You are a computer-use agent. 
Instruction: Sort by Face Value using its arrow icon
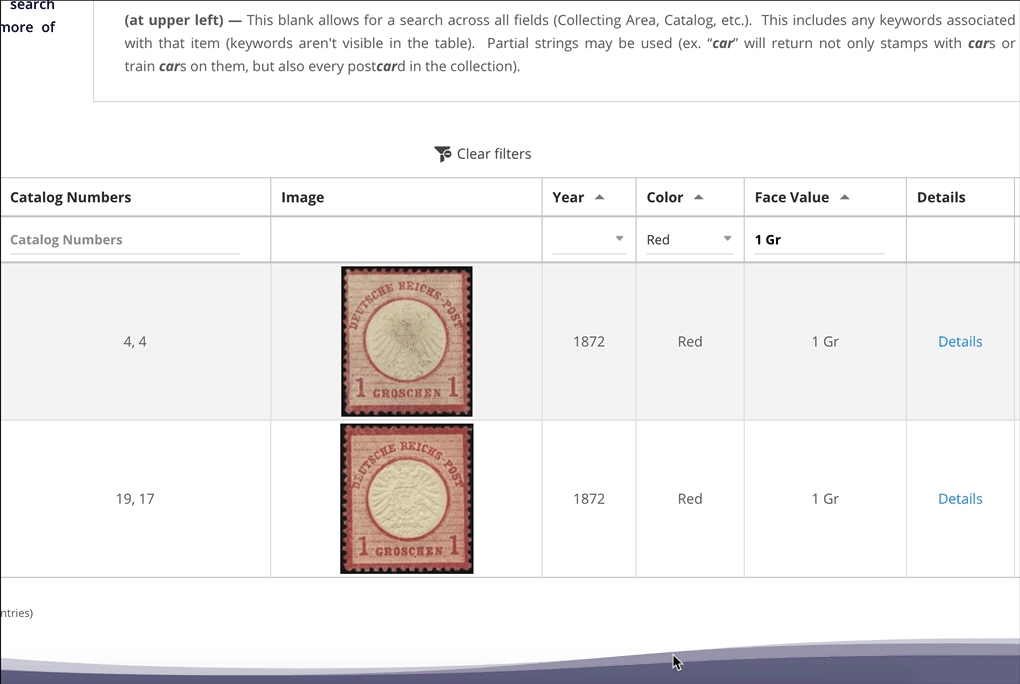(845, 197)
